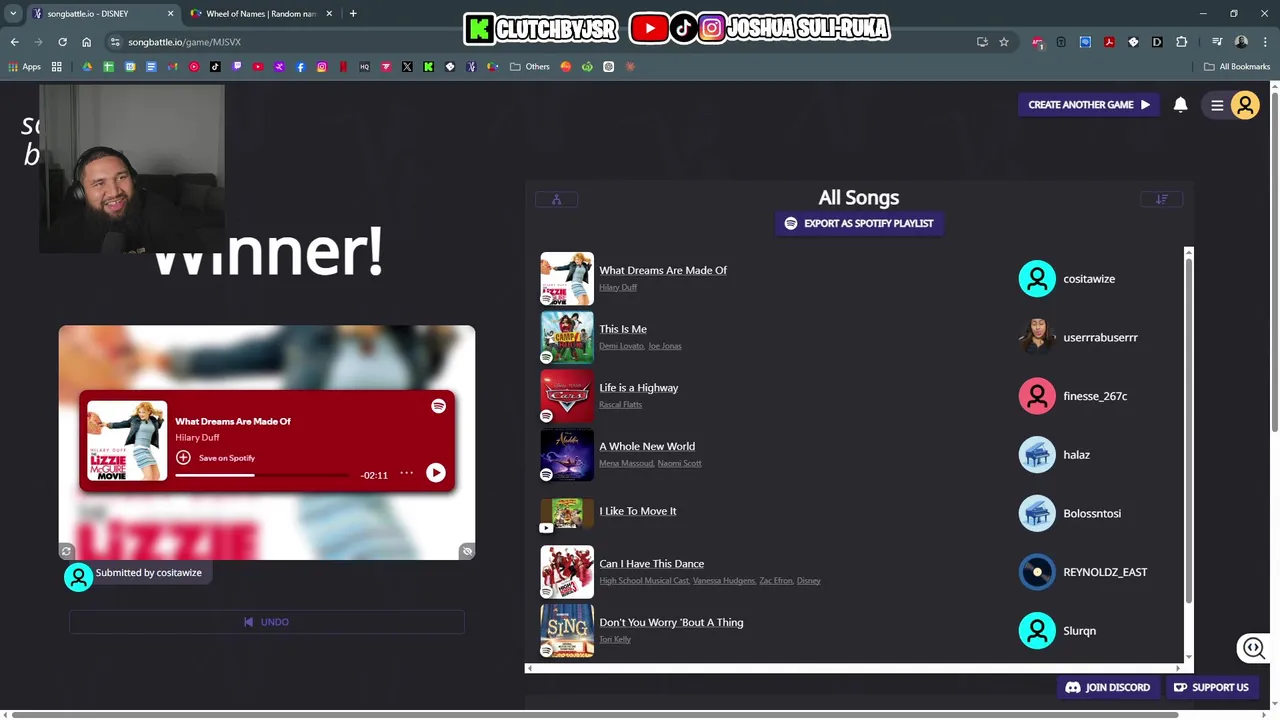The width and height of the screenshot is (1280, 720).
Task: Click the Cars album cover thumbnail
Action: pos(567,396)
